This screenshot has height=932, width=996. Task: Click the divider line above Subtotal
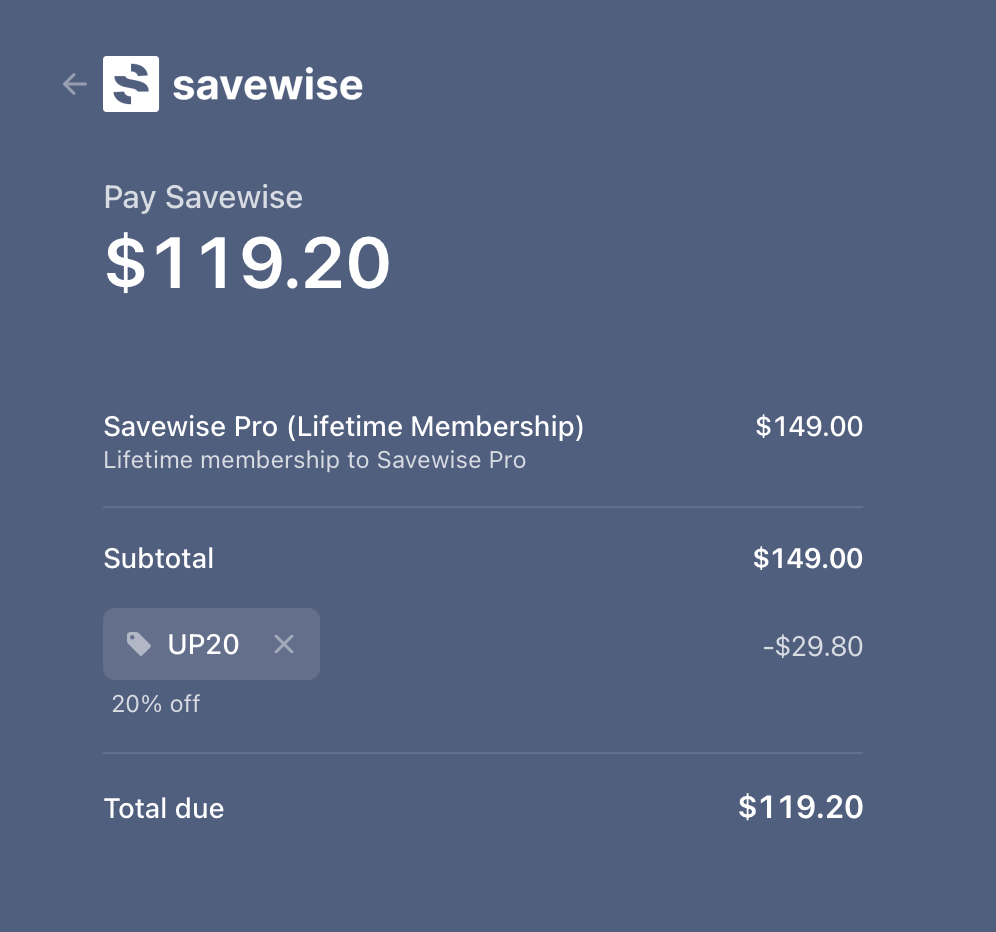coord(482,507)
